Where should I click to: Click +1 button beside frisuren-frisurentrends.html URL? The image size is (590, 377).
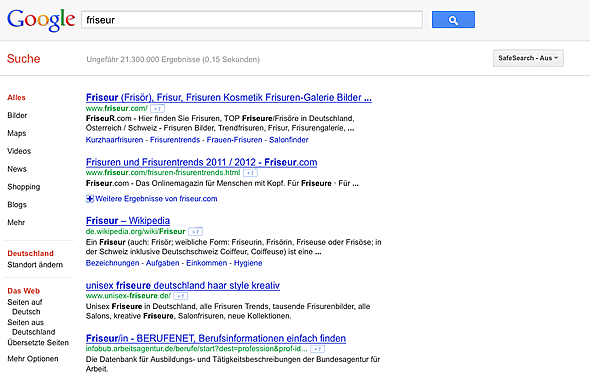tap(250, 173)
